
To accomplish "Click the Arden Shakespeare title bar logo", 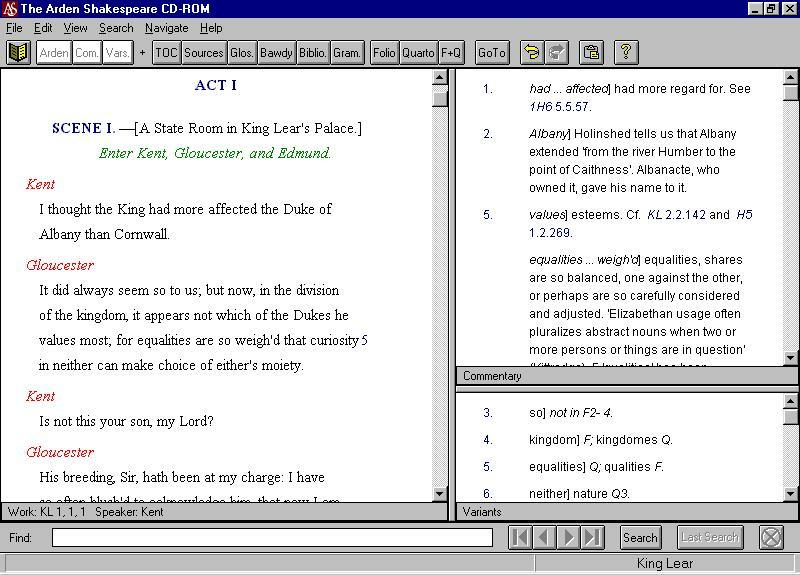I will pos(10,9).
